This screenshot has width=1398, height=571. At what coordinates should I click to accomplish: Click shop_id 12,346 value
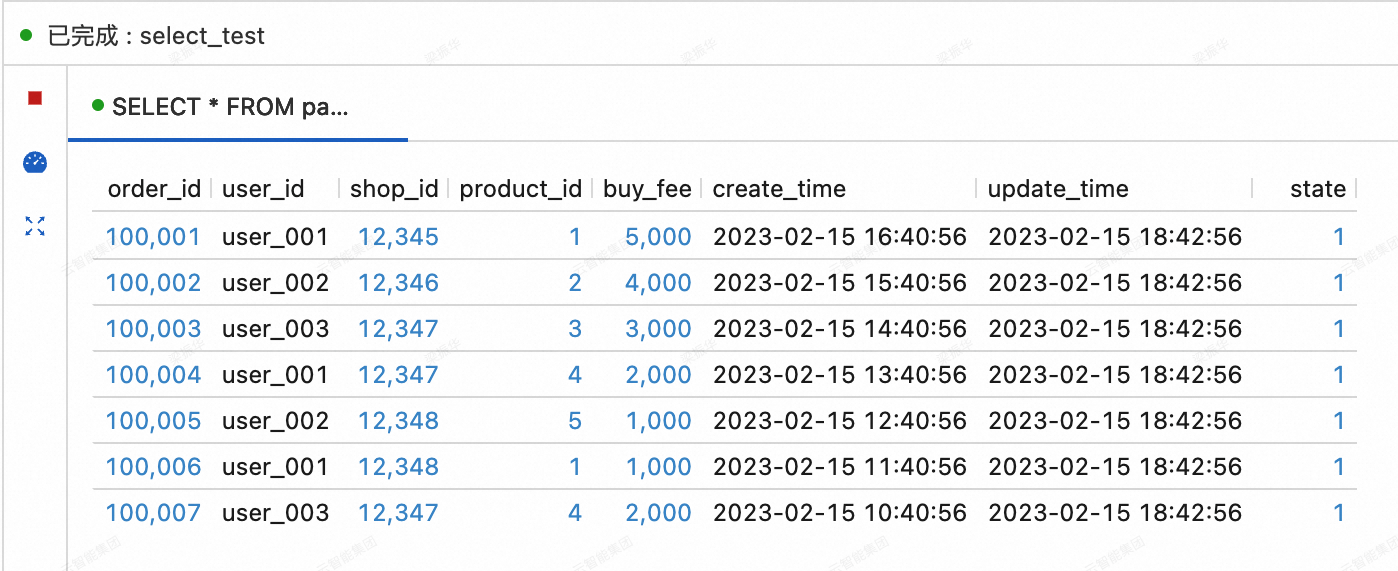(x=398, y=283)
